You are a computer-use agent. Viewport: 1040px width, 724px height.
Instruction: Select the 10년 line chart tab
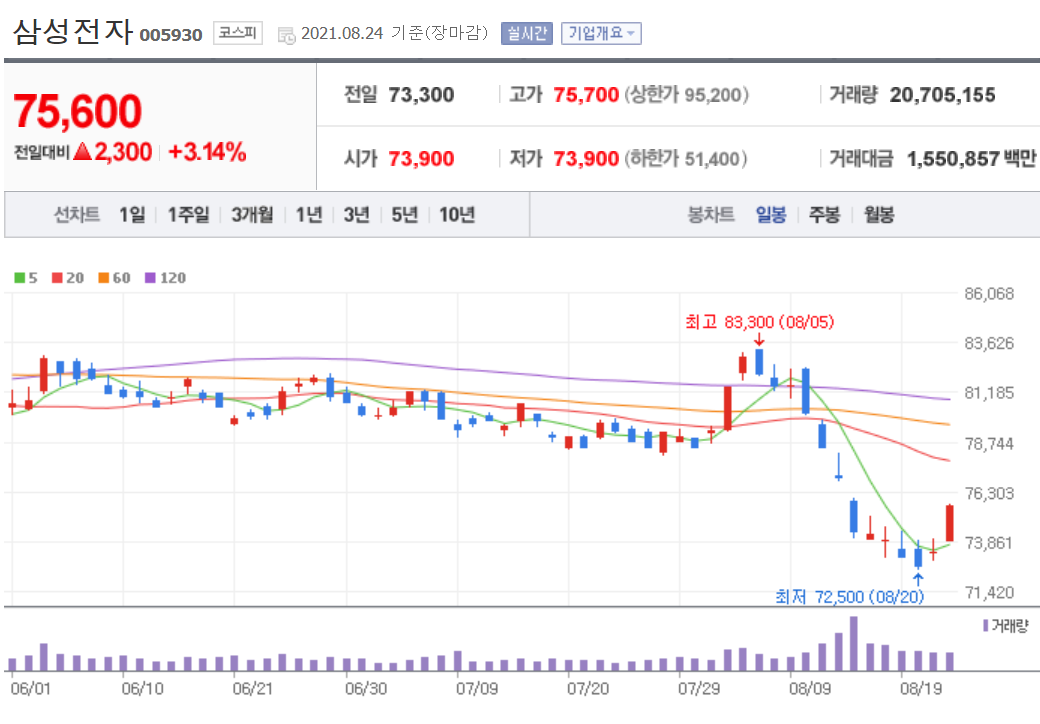[x=457, y=215]
